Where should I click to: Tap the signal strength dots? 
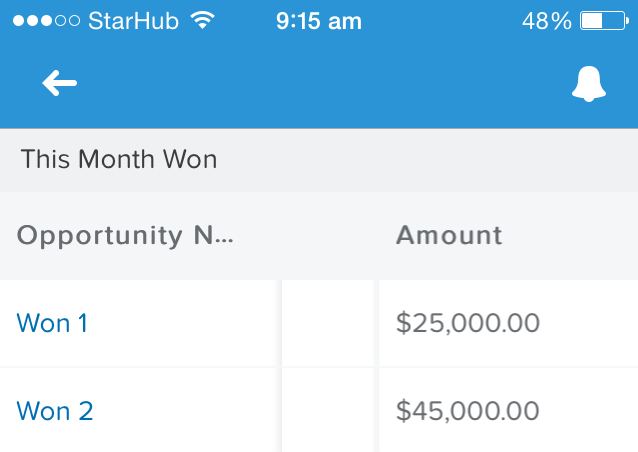coord(46,20)
